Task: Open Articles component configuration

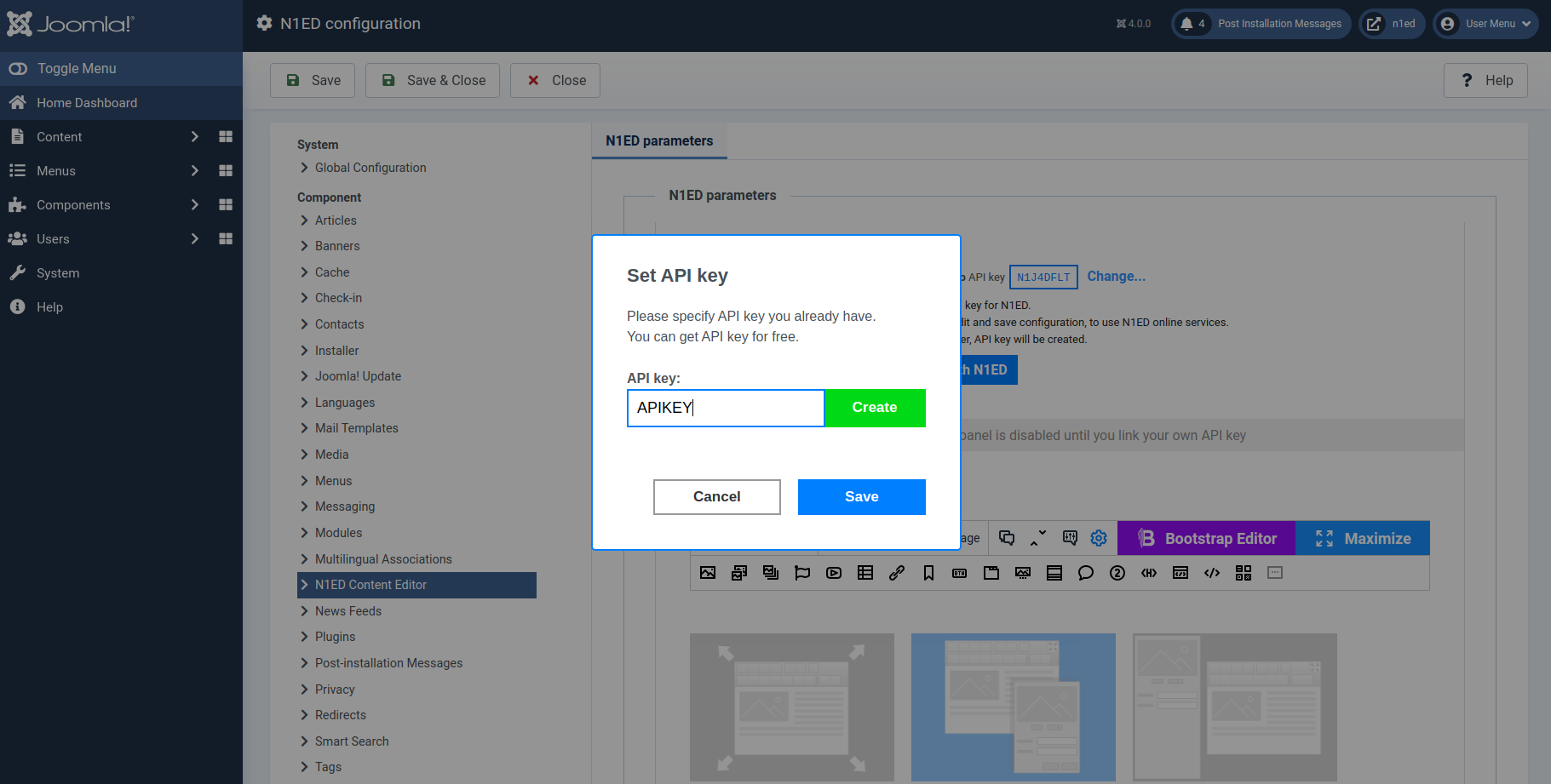Action: 336,220
